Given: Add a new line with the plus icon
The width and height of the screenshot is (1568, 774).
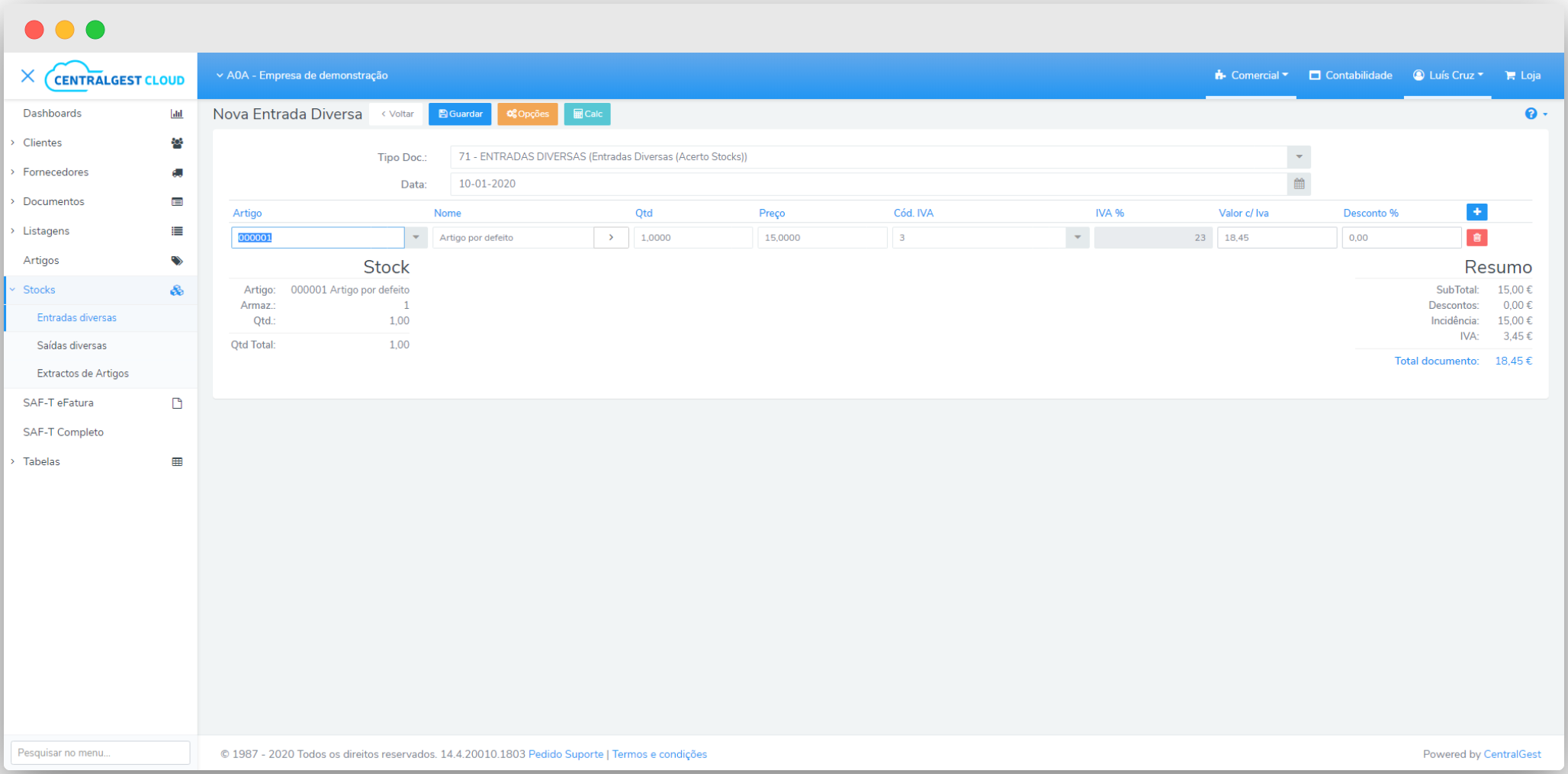Looking at the screenshot, I should point(1476,212).
